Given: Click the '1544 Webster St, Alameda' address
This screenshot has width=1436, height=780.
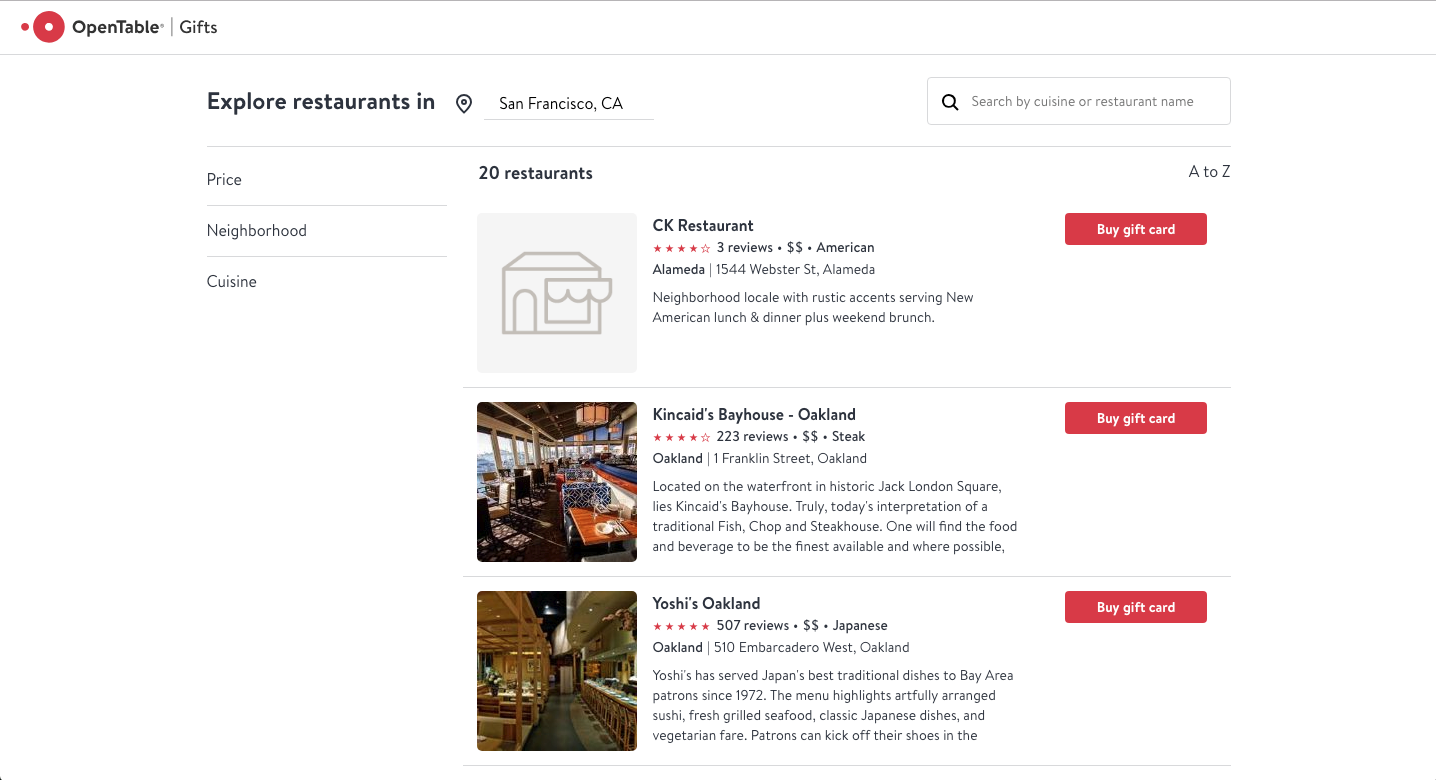Looking at the screenshot, I should [795, 270].
